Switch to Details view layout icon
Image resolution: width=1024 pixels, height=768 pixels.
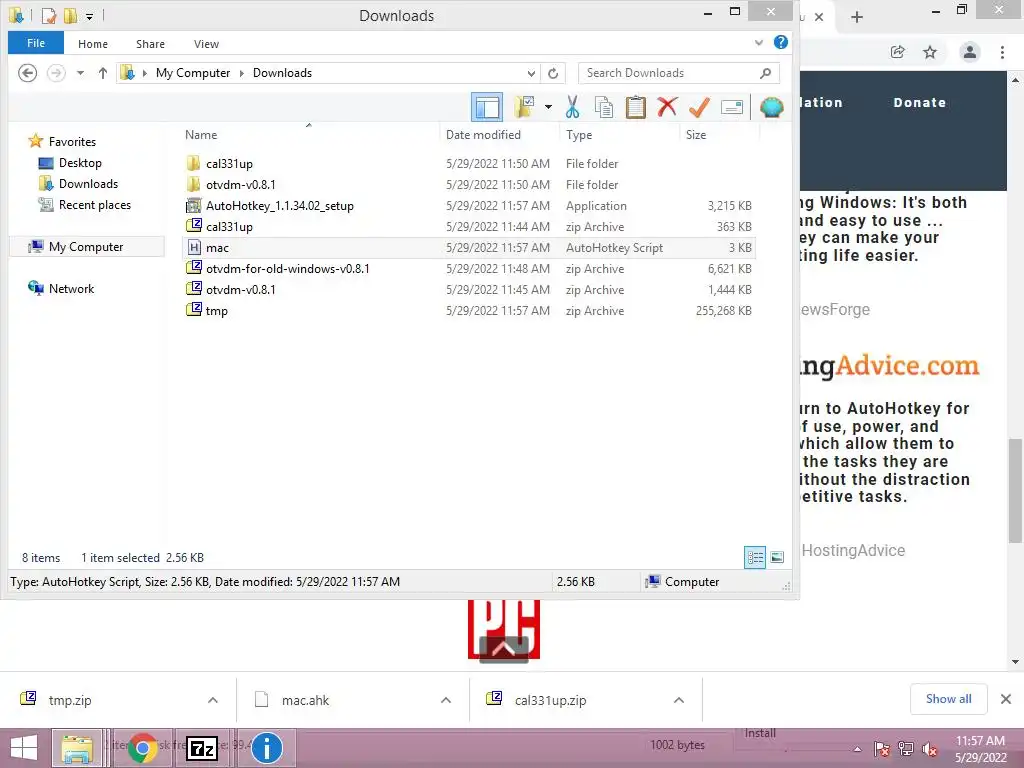tap(755, 557)
